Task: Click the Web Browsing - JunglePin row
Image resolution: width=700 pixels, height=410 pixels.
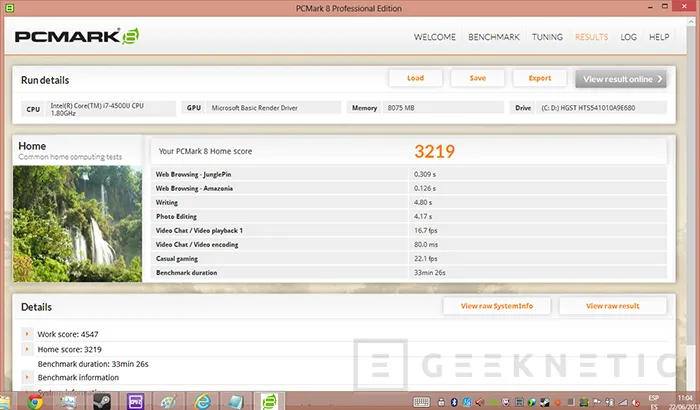Action: (x=409, y=174)
